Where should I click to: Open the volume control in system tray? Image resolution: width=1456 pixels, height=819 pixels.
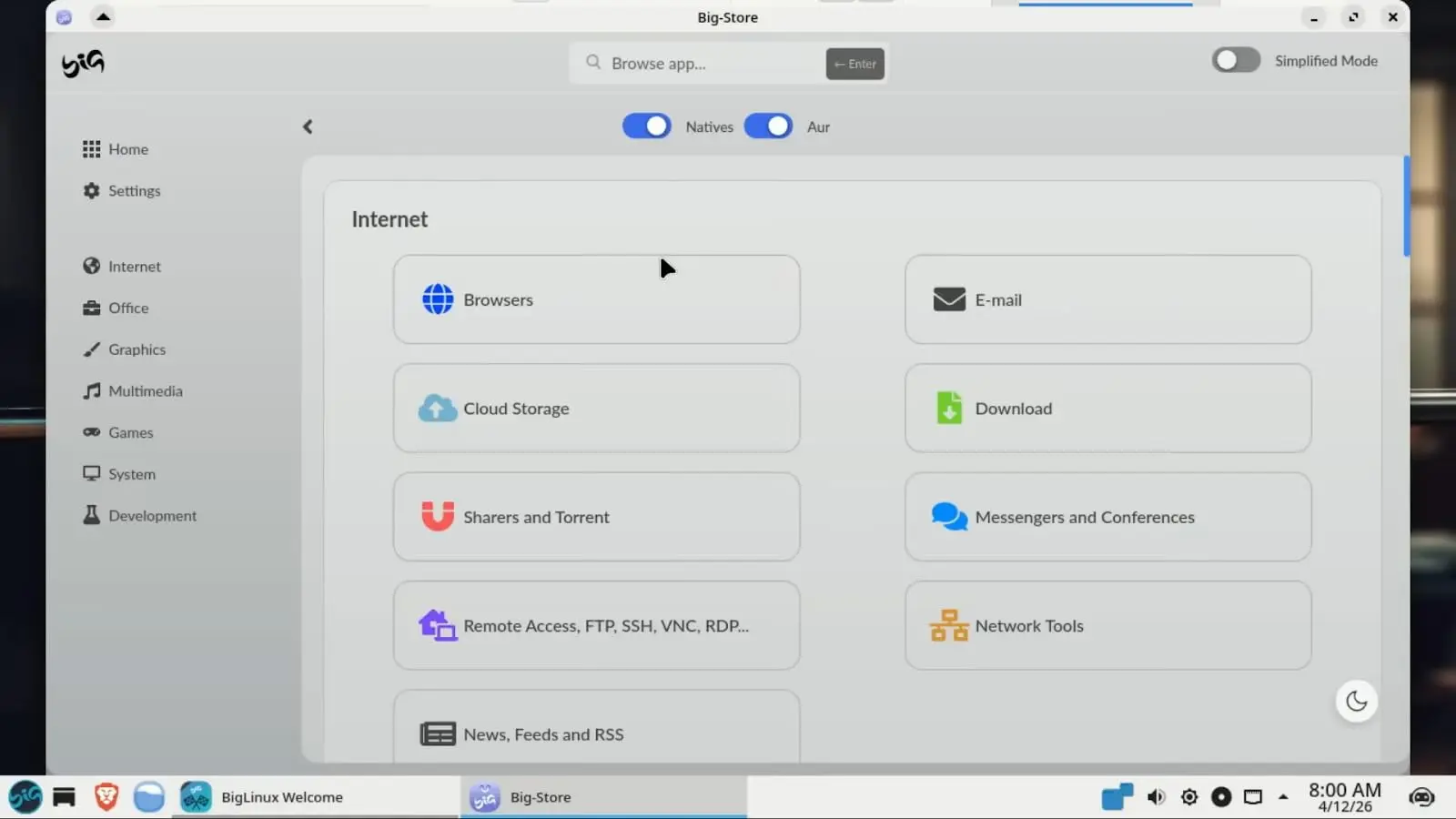1156,797
